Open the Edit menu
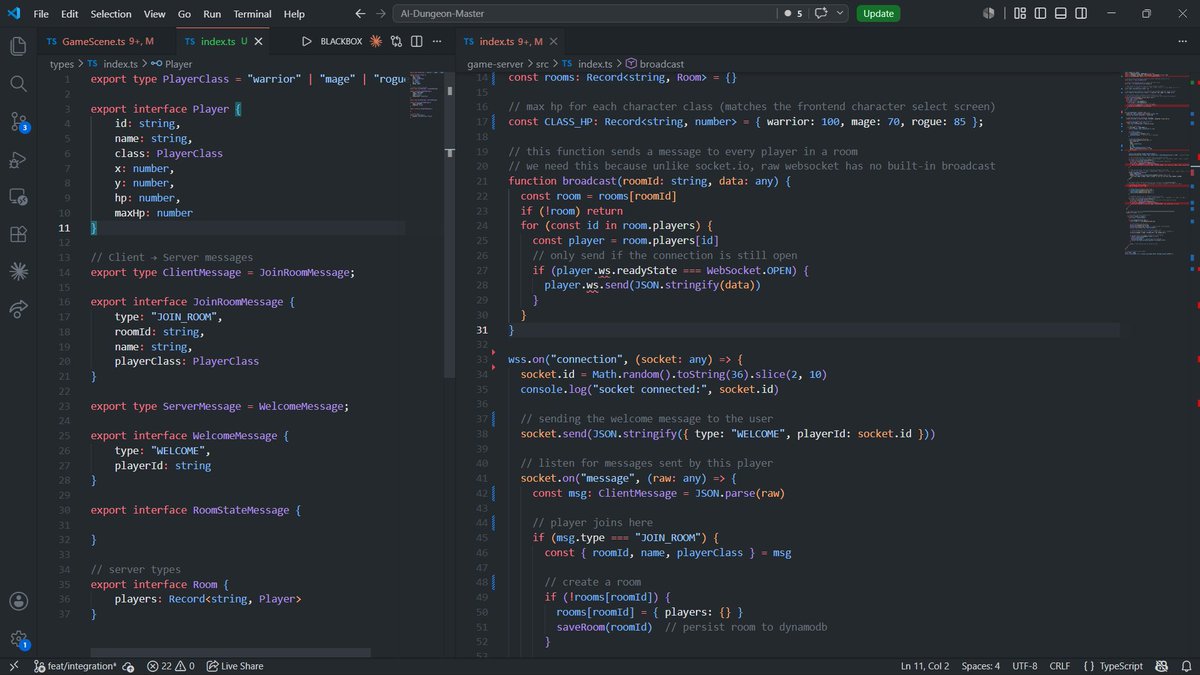Screen dimensions: 1200x675 click(x=69, y=14)
